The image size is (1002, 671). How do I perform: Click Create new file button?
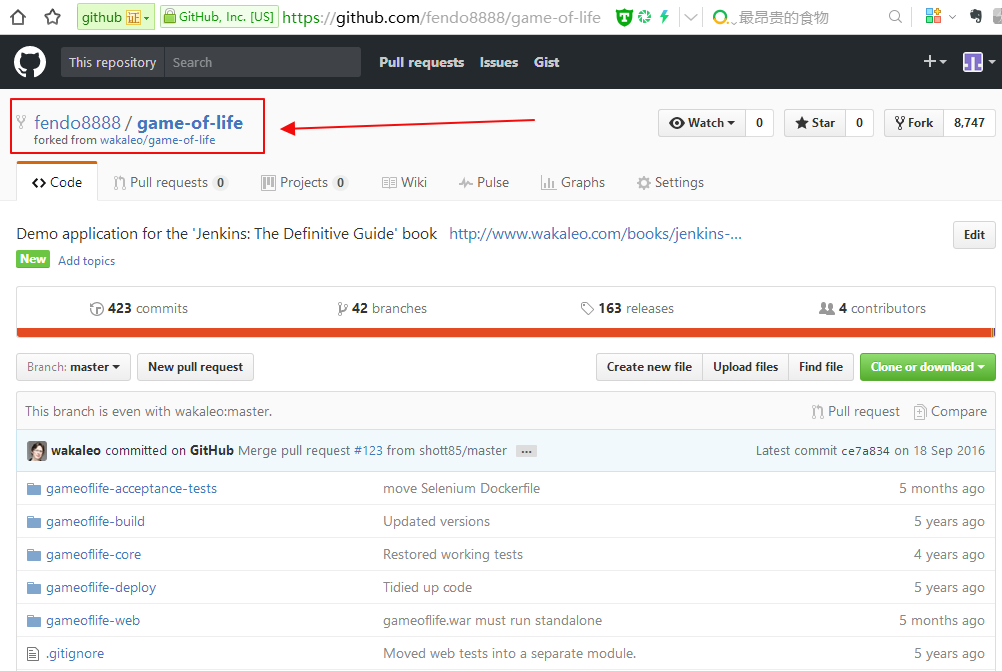pos(649,367)
